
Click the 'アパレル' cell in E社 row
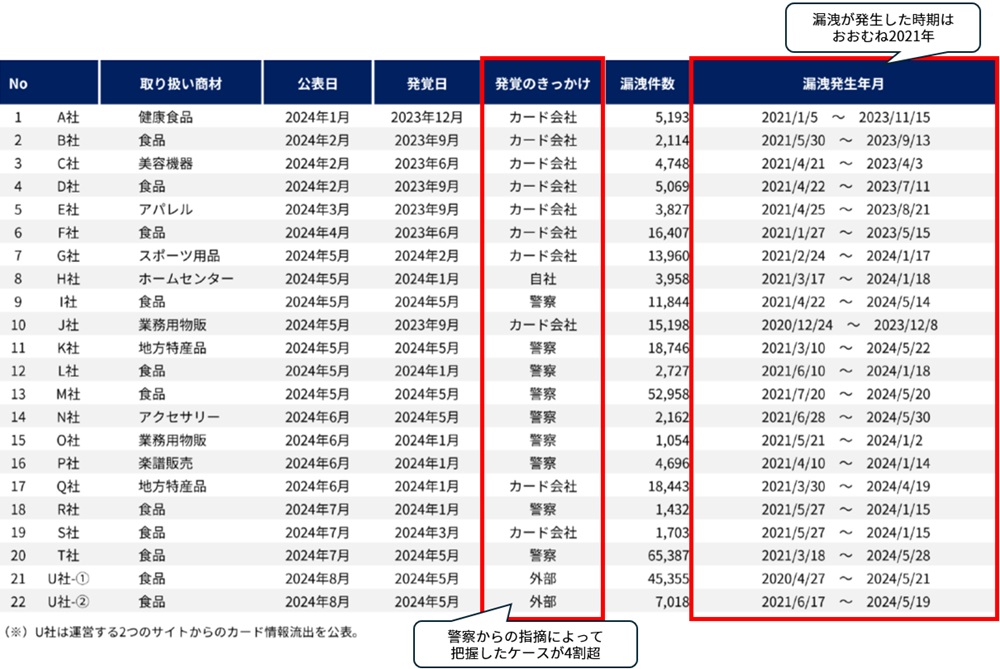(165, 209)
